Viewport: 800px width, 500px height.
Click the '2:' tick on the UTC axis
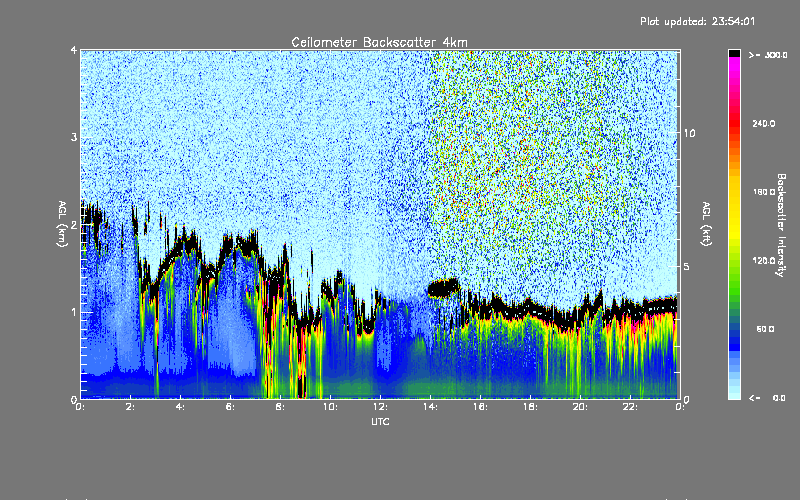tap(131, 407)
